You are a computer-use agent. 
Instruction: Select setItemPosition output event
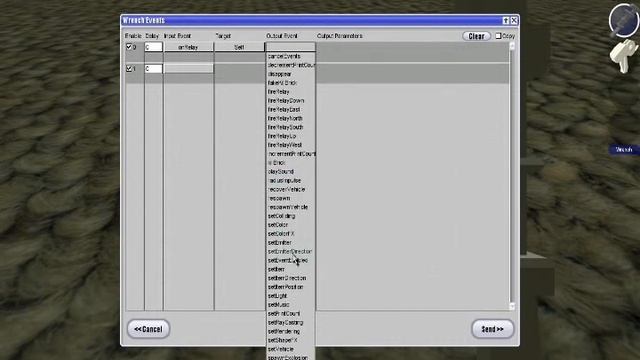285,287
